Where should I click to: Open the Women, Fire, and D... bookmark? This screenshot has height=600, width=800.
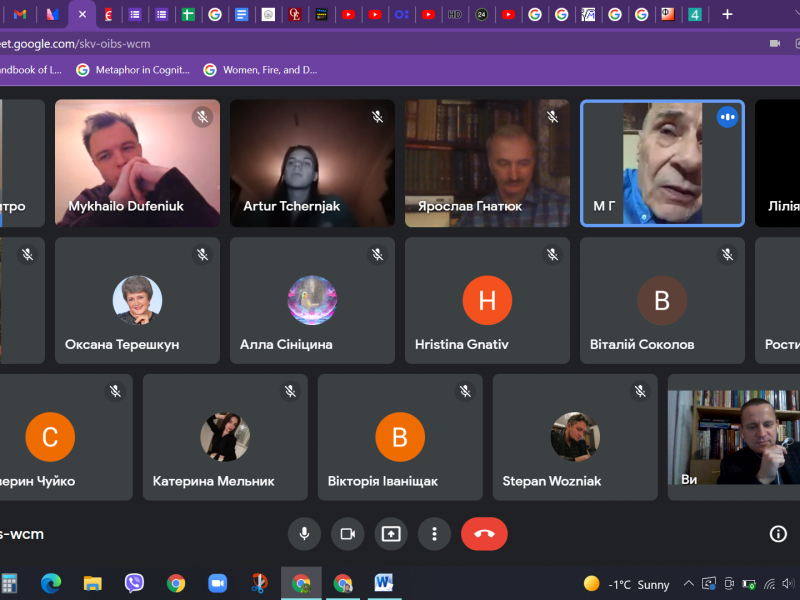260,70
